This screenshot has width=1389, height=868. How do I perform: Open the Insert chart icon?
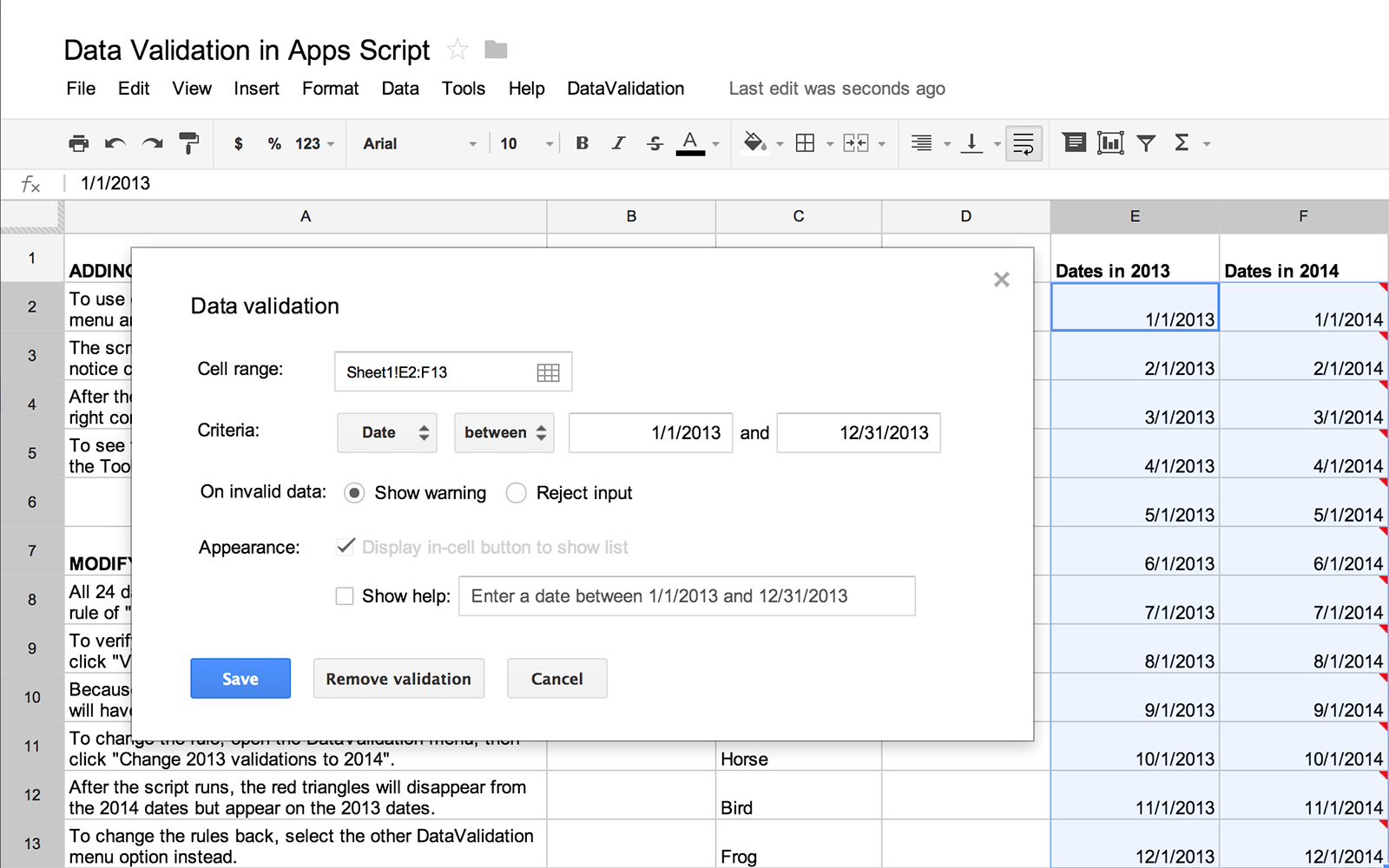click(1109, 142)
